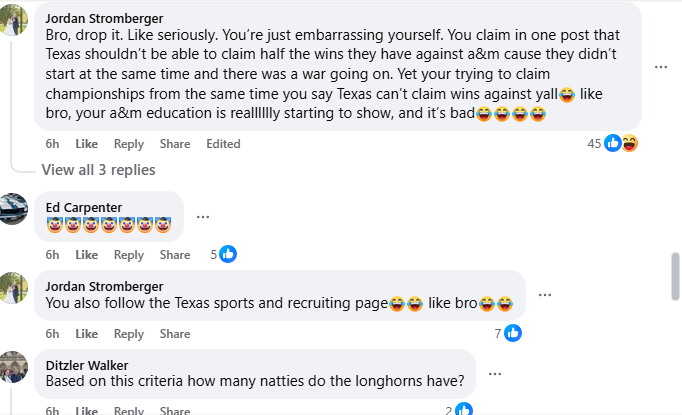Reply to Ed Carpenter's comment
This screenshot has width=682, height=415.
coord(129,255)
